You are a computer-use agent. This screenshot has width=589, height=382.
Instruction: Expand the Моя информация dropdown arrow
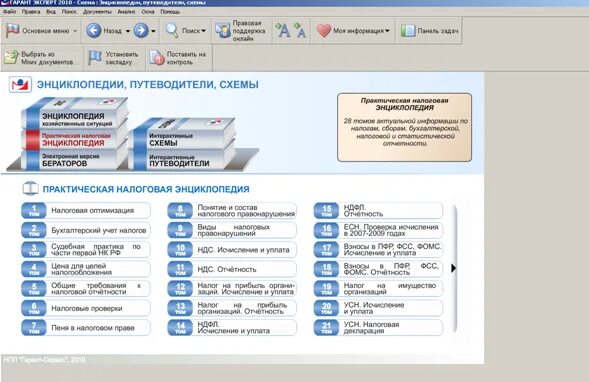click(387, 31)
